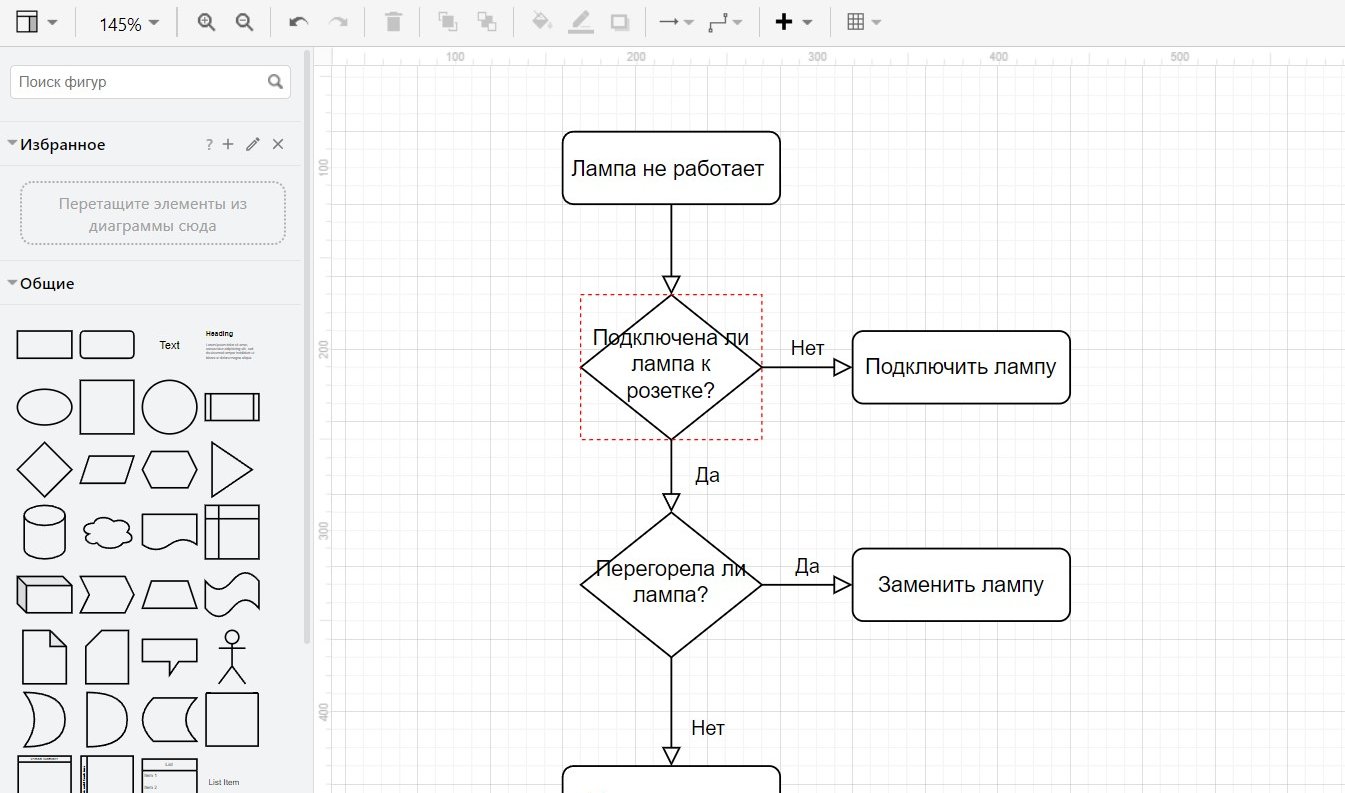The width and height of the screenshot is (1345, 793).
Task: Select the cylinder shape in palette
Action: 44,531
